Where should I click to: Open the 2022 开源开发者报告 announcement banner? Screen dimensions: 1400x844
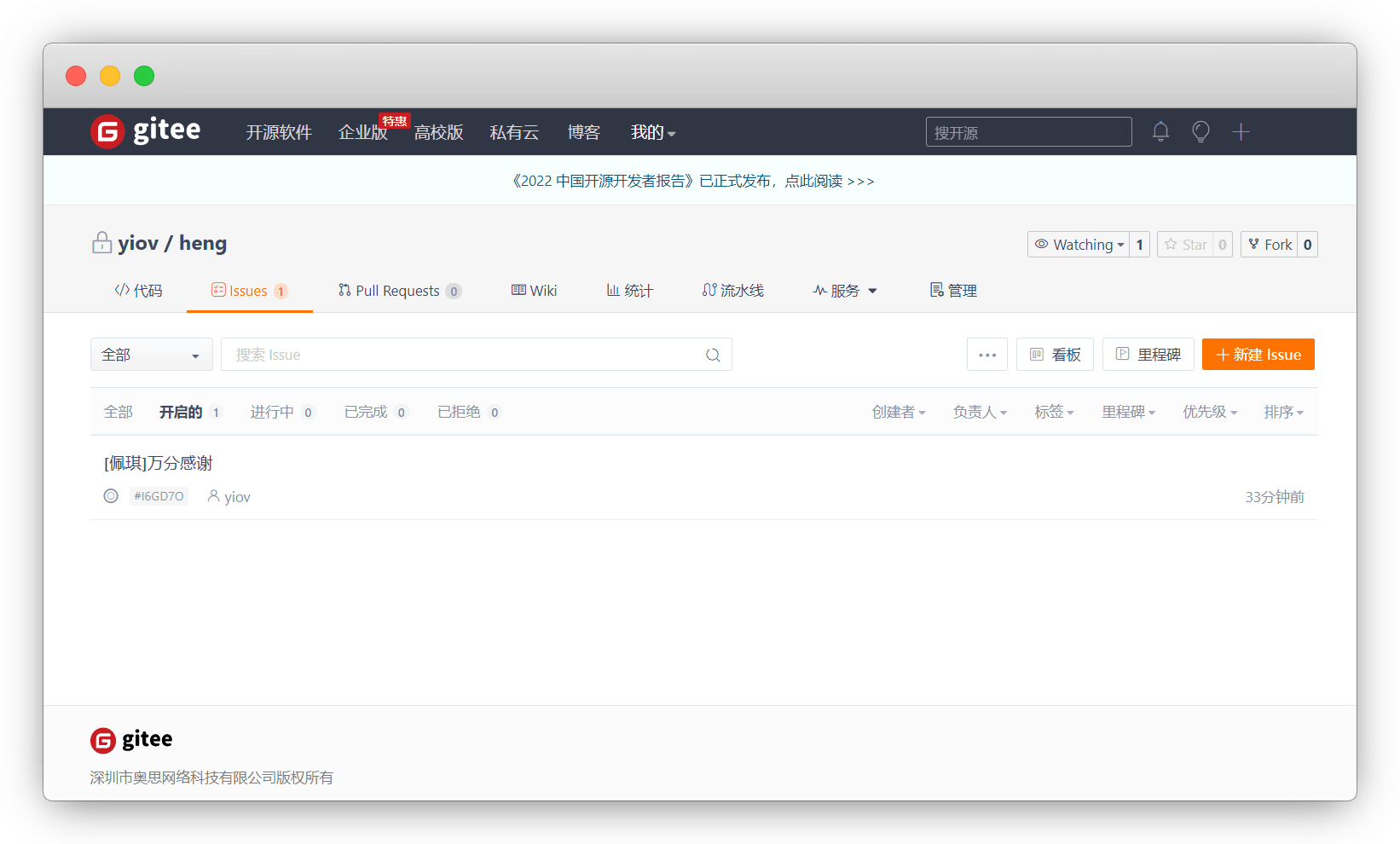coord(692,181)
